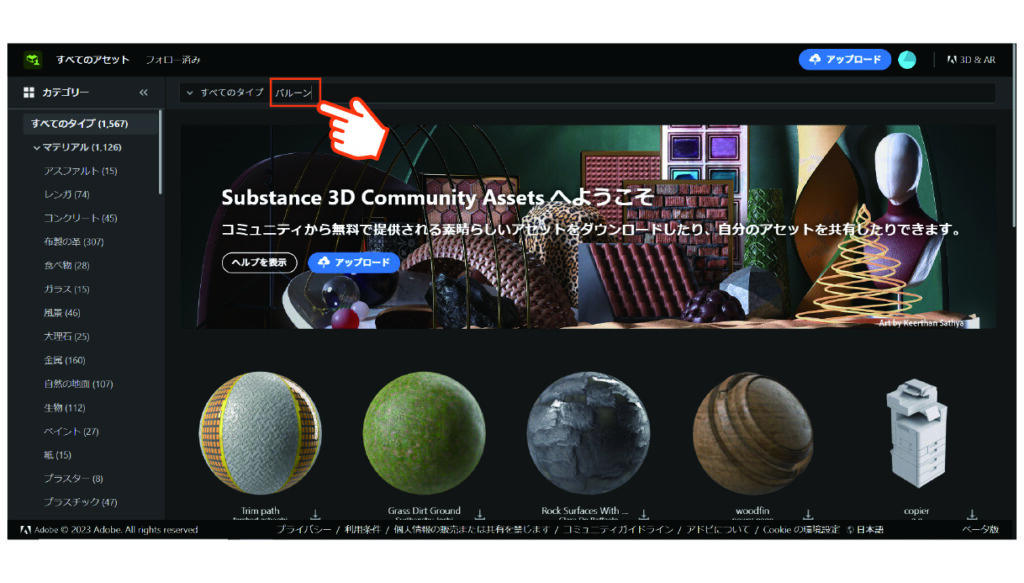Click the woodfin asset title
The width and height of the screenshot is (1024, 583).
point(752,511)
